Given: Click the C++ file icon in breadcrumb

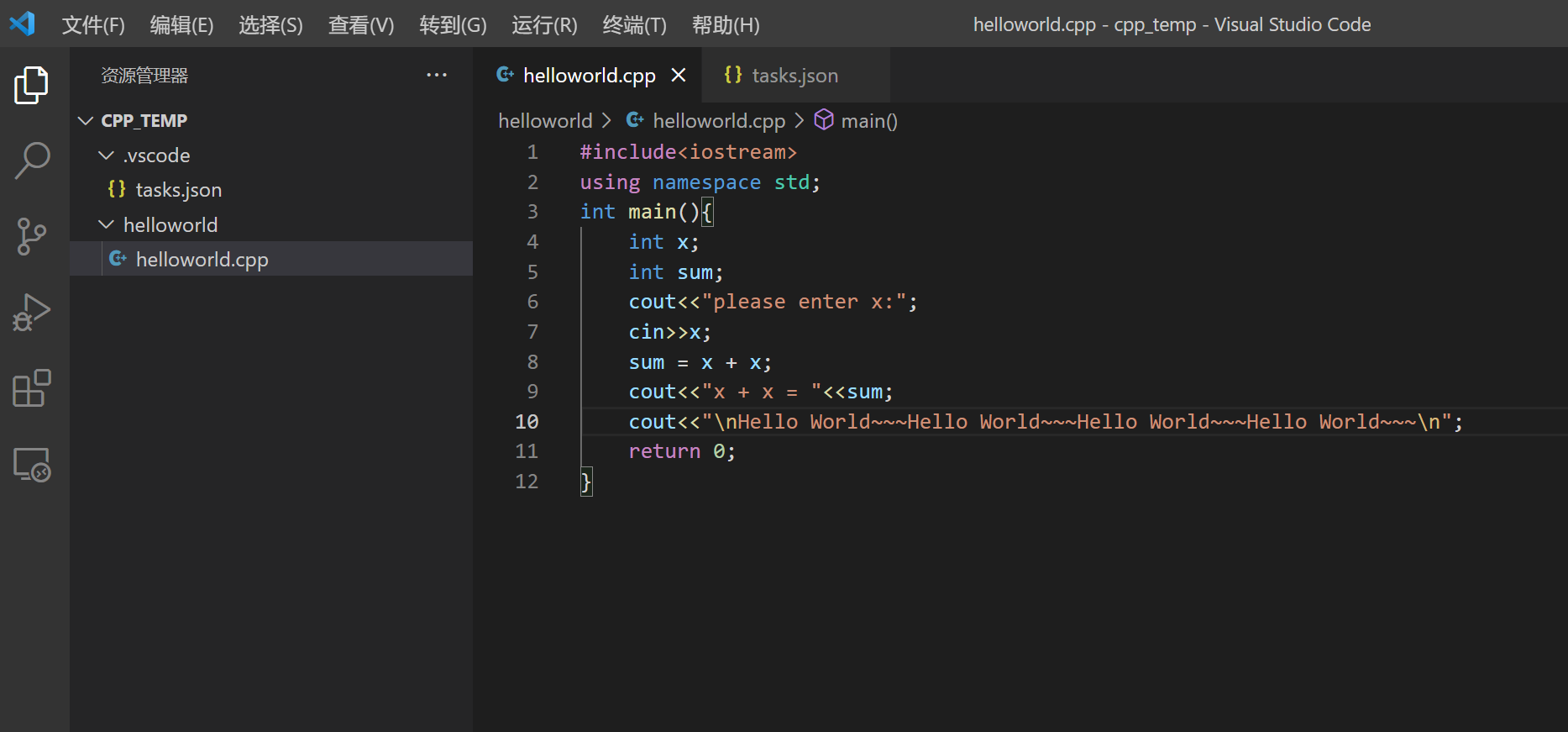Looking at the screenshot, I should coord(635,120).
